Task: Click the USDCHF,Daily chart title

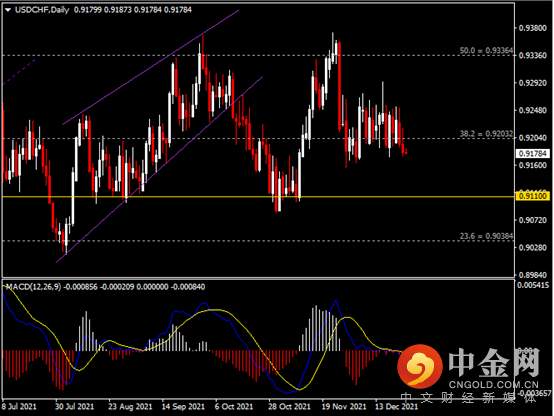Action: [x=42, y=10]
